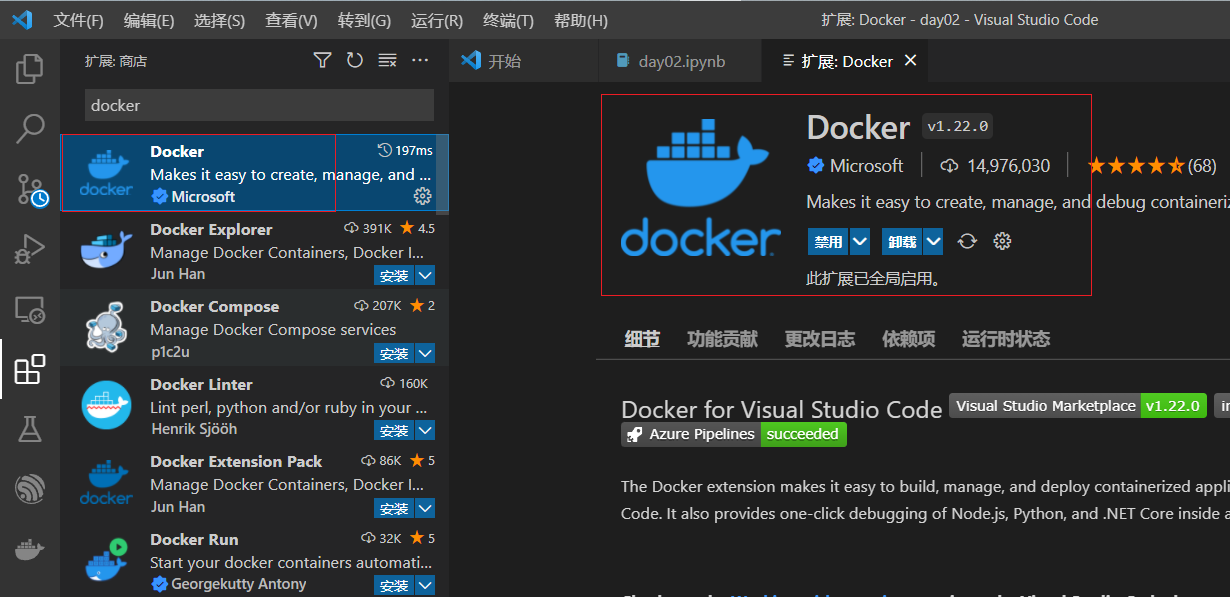Screen dimensions: 1230x597
Task: Select the 运行时状态 tab
Action: coord(1006,339)
